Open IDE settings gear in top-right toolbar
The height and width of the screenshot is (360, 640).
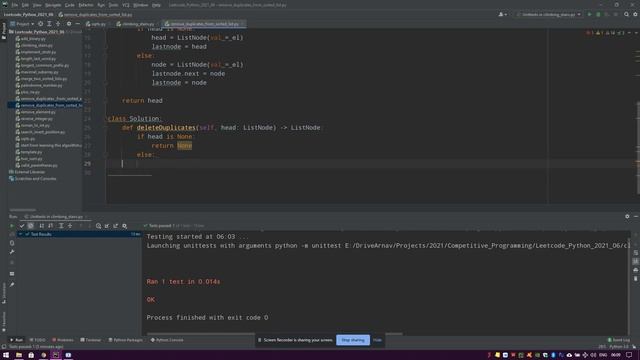point(635,14)
